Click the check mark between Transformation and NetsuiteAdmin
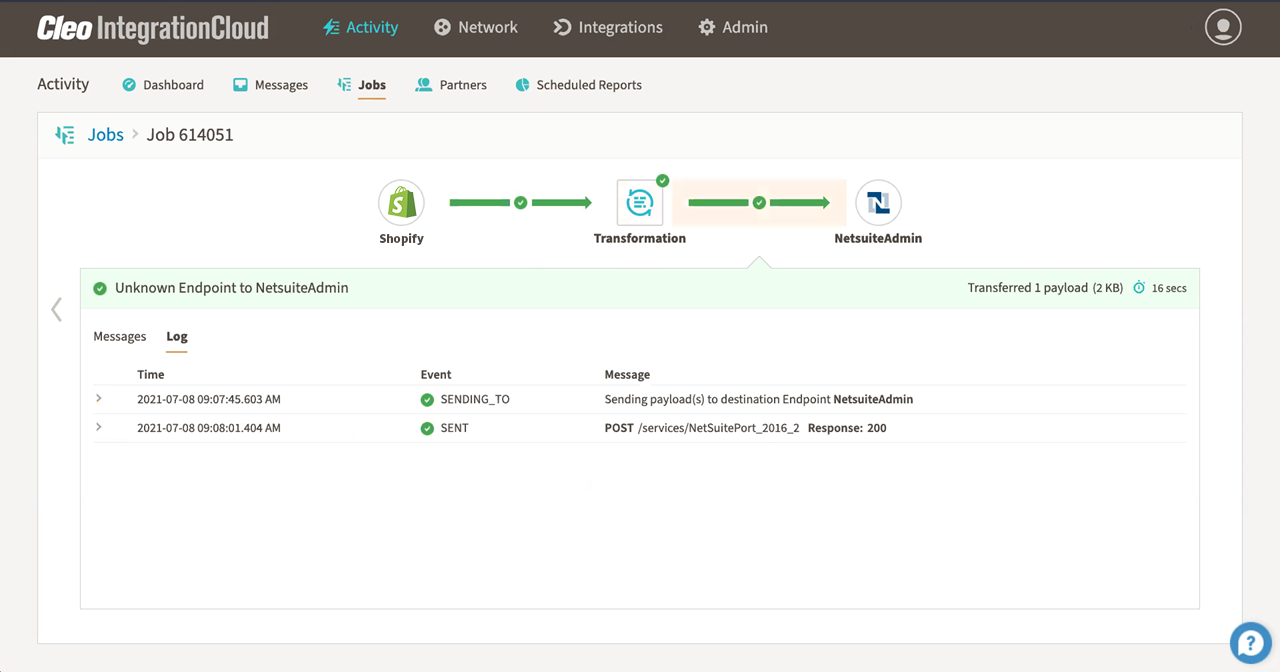 click(x=759, y=203)
